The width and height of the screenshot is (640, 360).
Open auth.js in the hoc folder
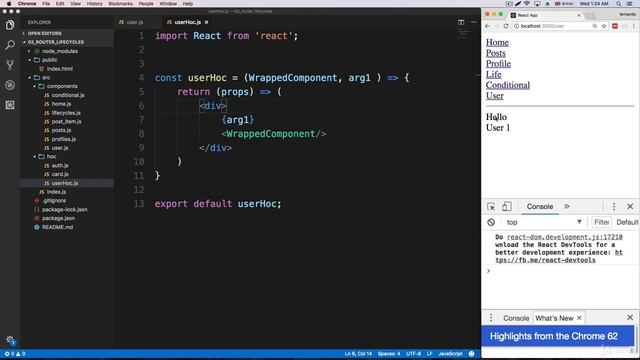pyautogui.click(x=60, y=166)
